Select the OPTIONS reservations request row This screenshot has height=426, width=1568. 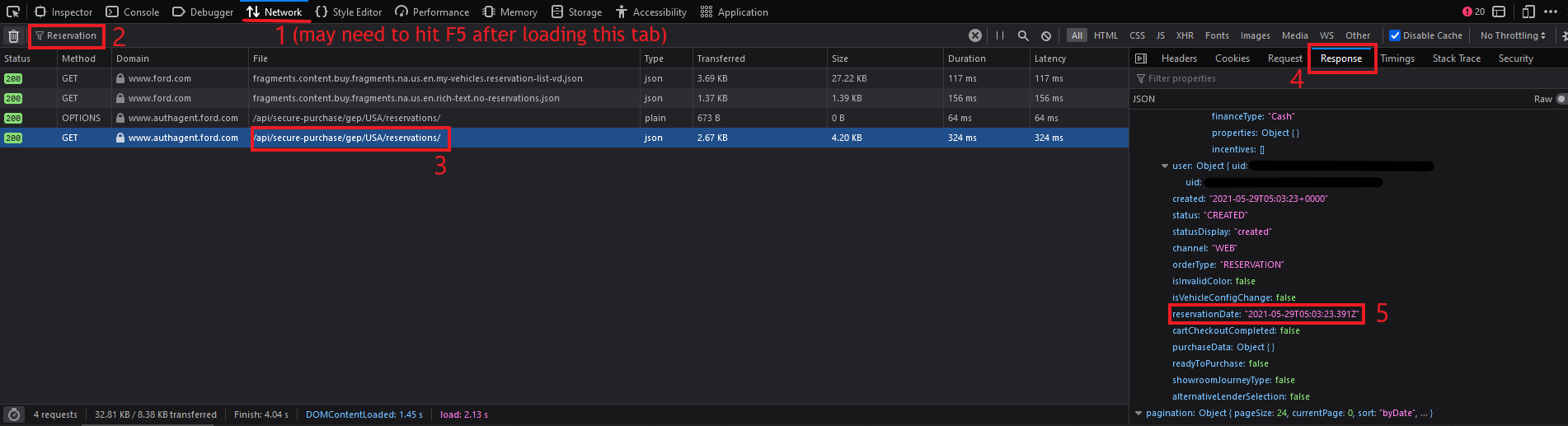346,118
